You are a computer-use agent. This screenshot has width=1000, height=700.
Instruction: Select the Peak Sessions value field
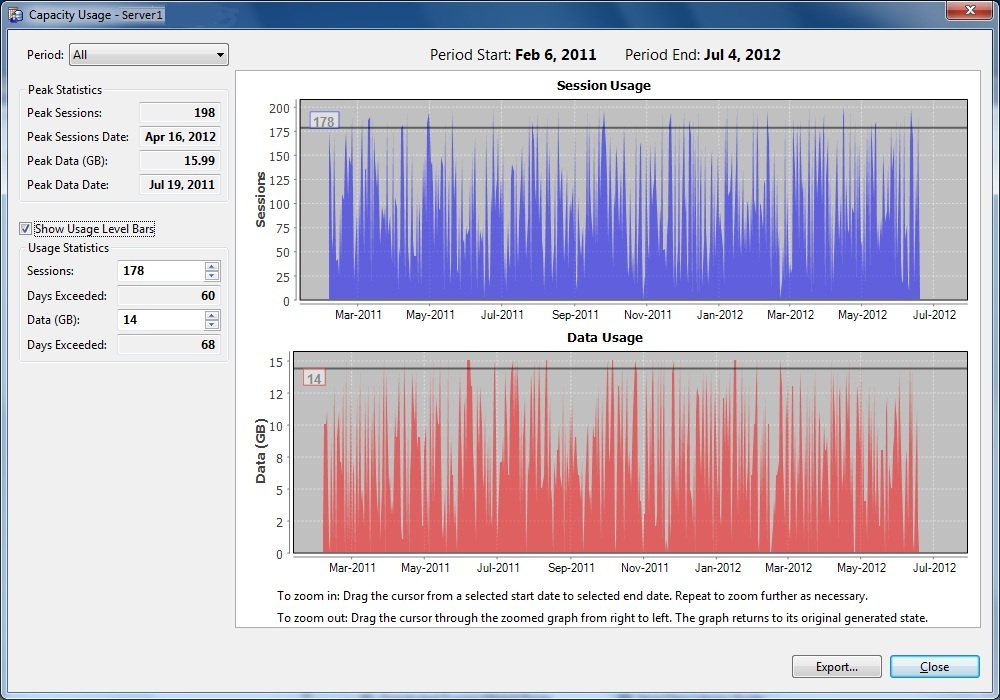pos(179,113)
